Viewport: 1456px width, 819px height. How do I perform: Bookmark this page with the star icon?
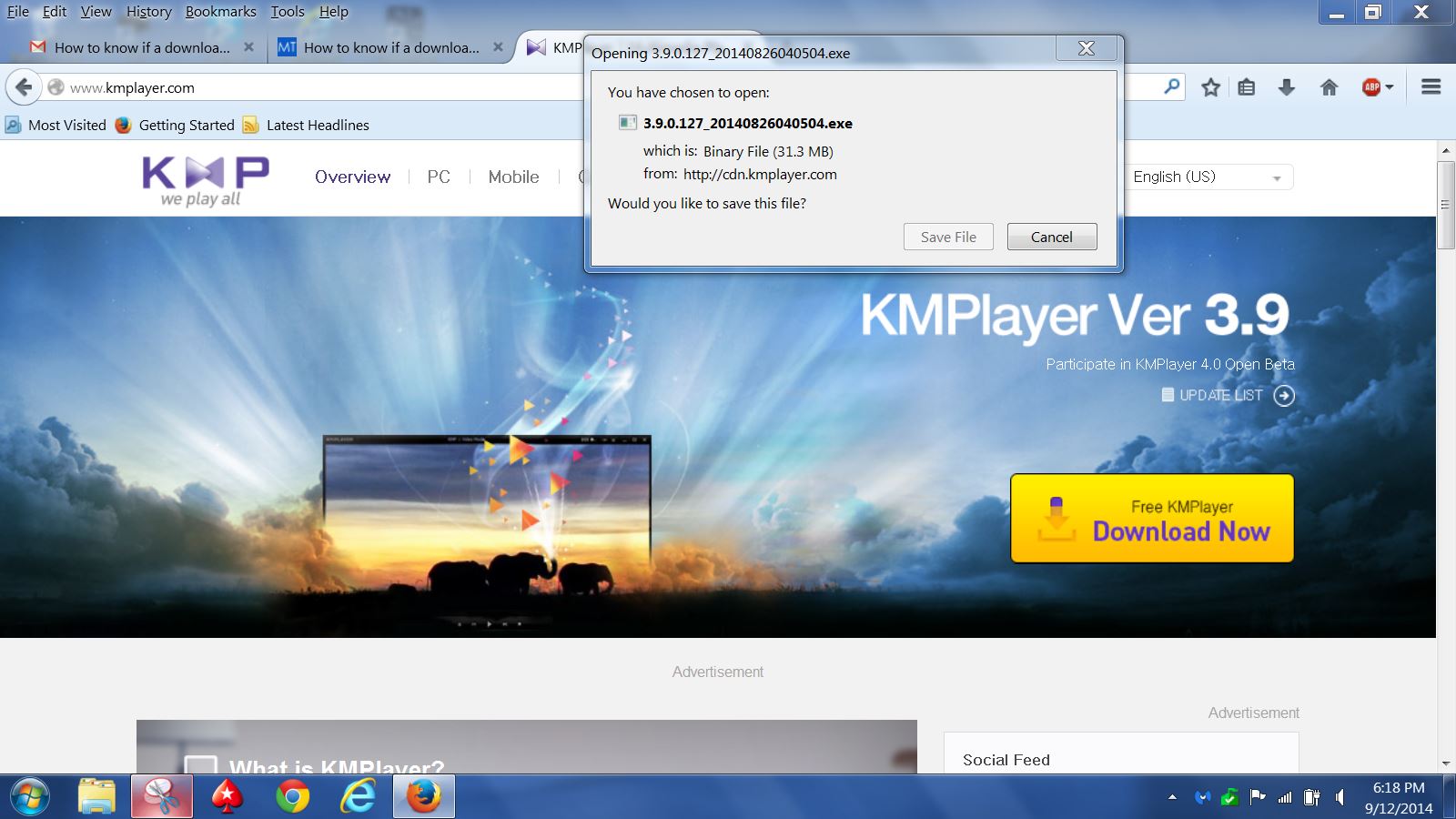coord(1210,87)
